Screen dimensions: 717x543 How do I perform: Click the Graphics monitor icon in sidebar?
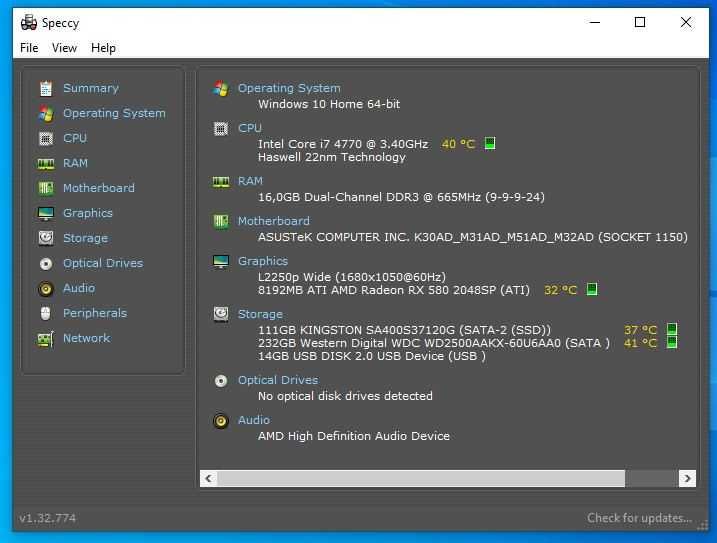click(x=46, y=213)
